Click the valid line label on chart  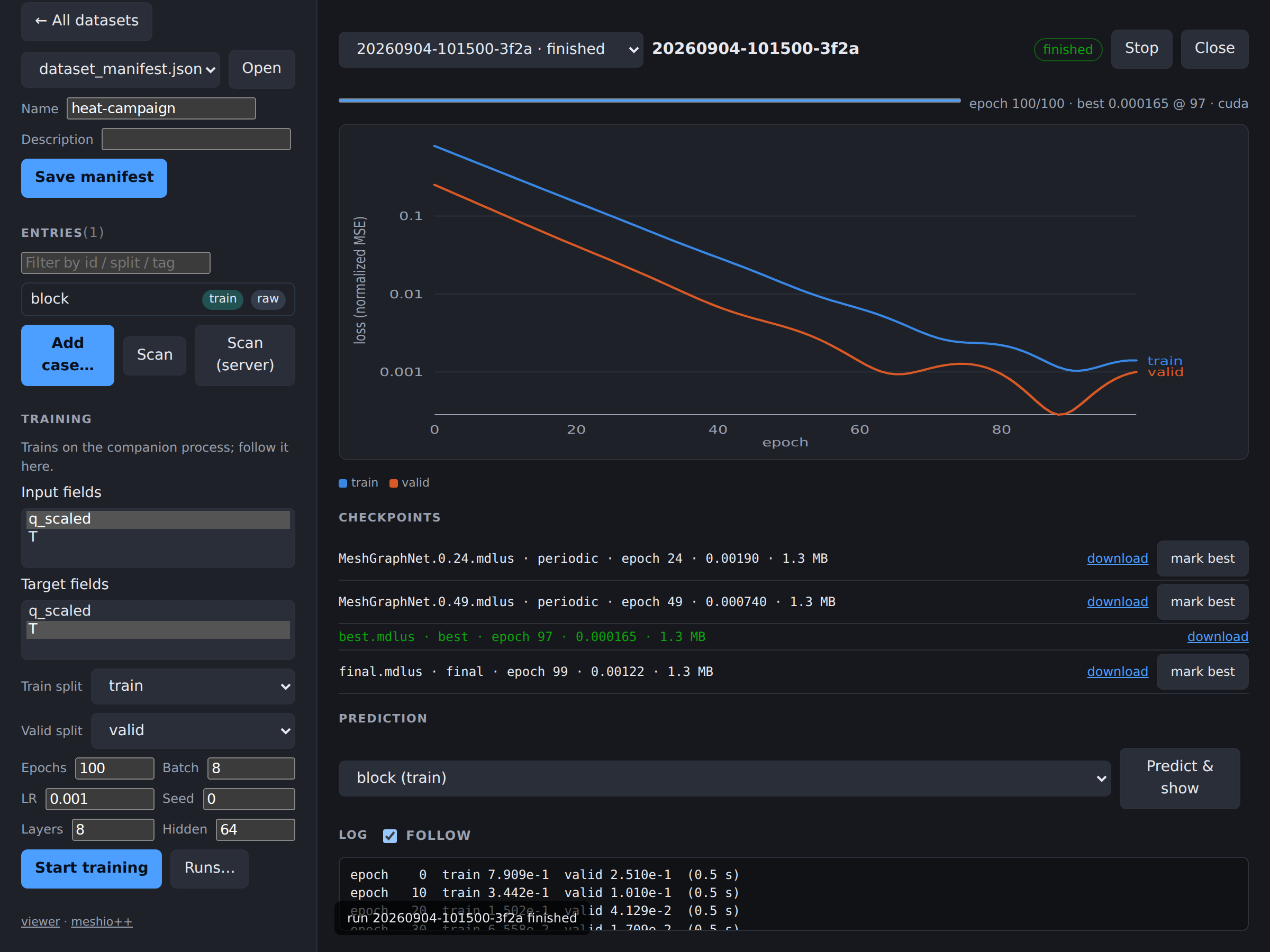point(1166,372)
